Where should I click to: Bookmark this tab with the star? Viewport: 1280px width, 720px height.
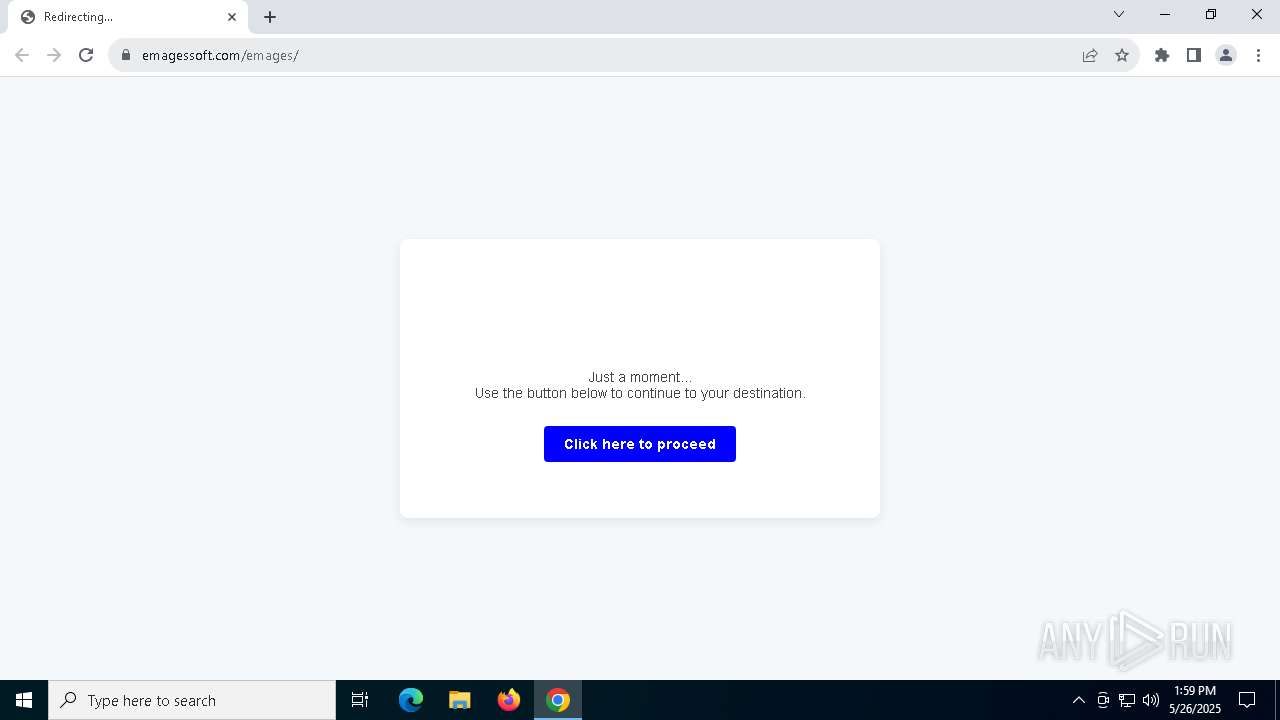(1122, 55)
